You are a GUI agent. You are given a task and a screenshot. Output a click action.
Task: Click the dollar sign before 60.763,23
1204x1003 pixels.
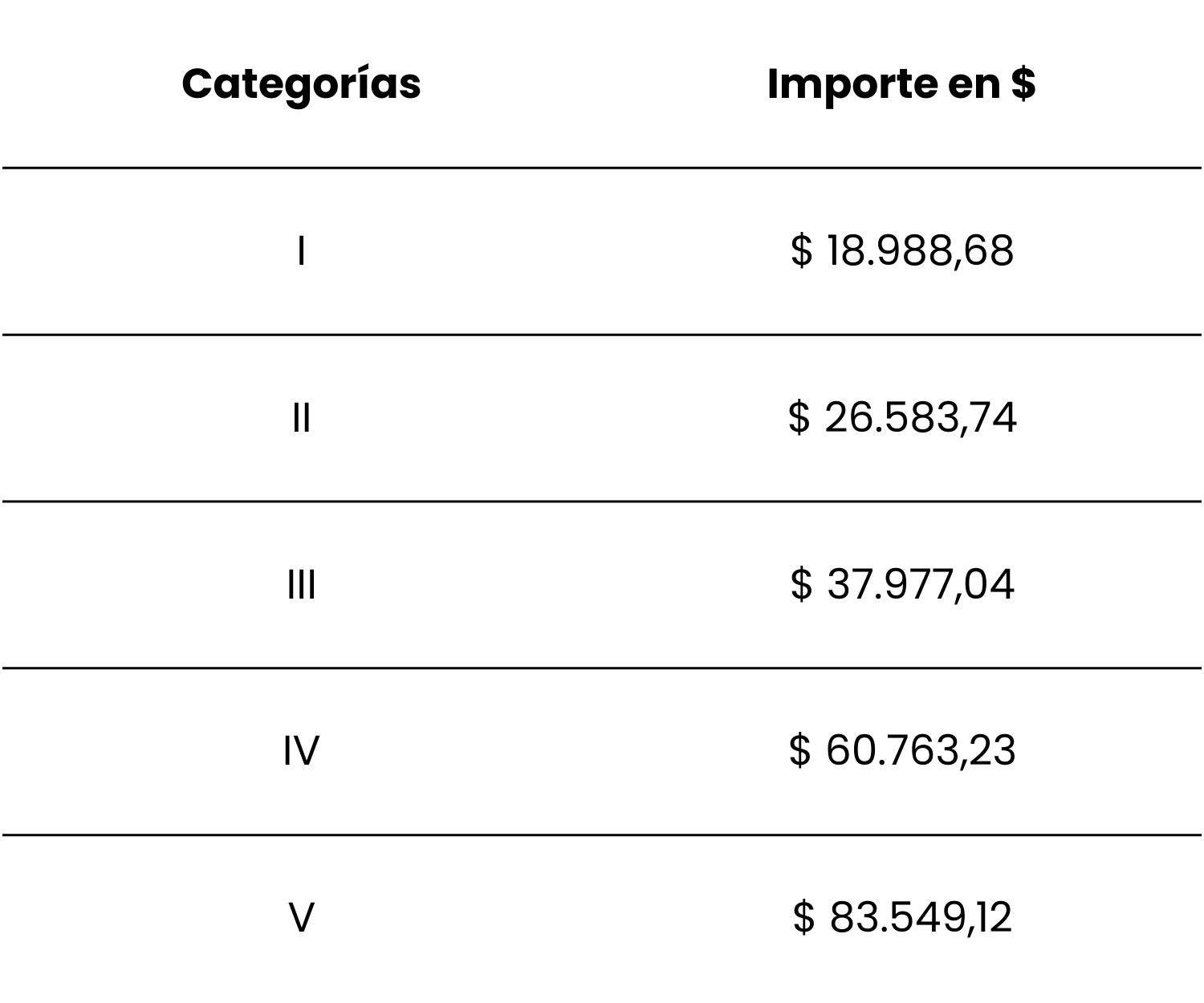pyautogui.click(x=799, y=750)
